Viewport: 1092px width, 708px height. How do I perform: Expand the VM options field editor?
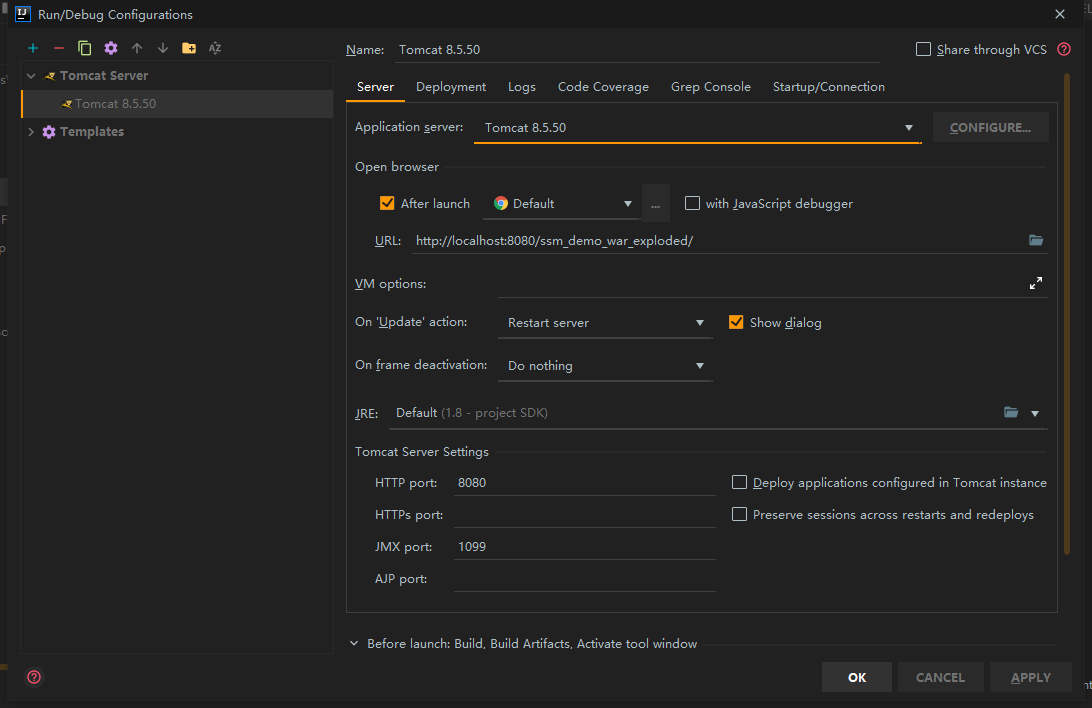coord(1036,283)
